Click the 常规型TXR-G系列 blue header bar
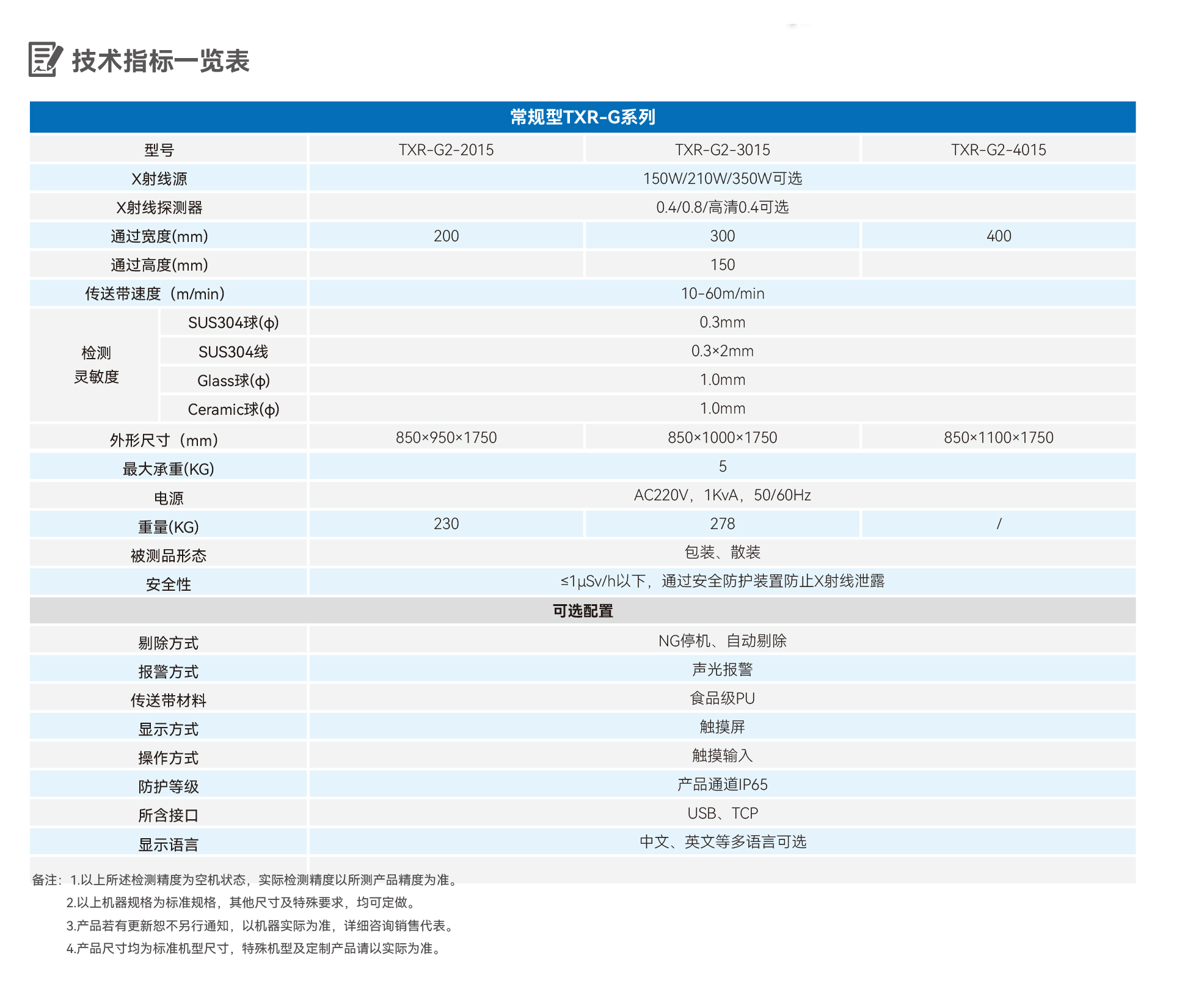The width and height of the screenshot is (1185, 1008). (582, 117)
